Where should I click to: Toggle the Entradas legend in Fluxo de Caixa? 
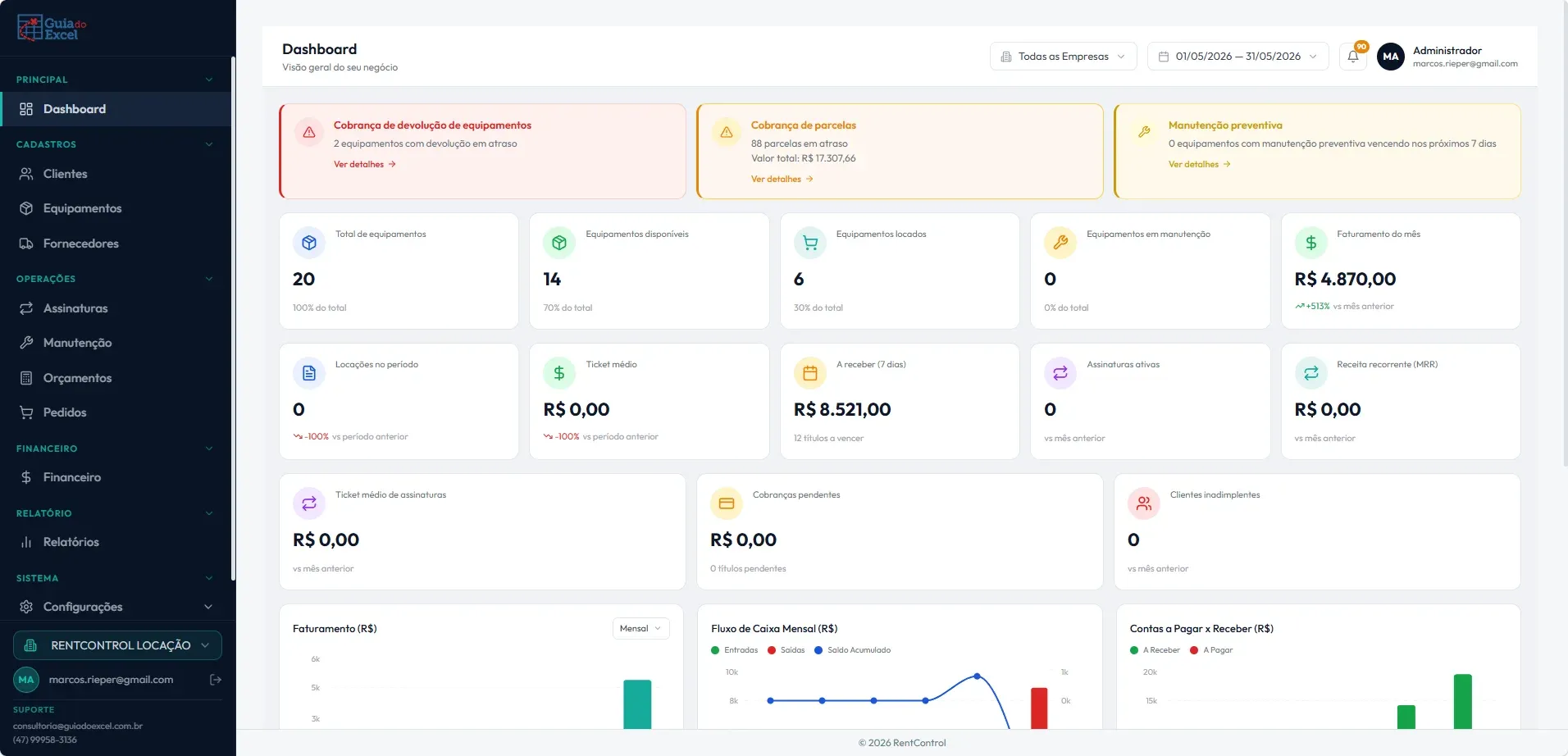pyautogui.click(x=735, y=650)
